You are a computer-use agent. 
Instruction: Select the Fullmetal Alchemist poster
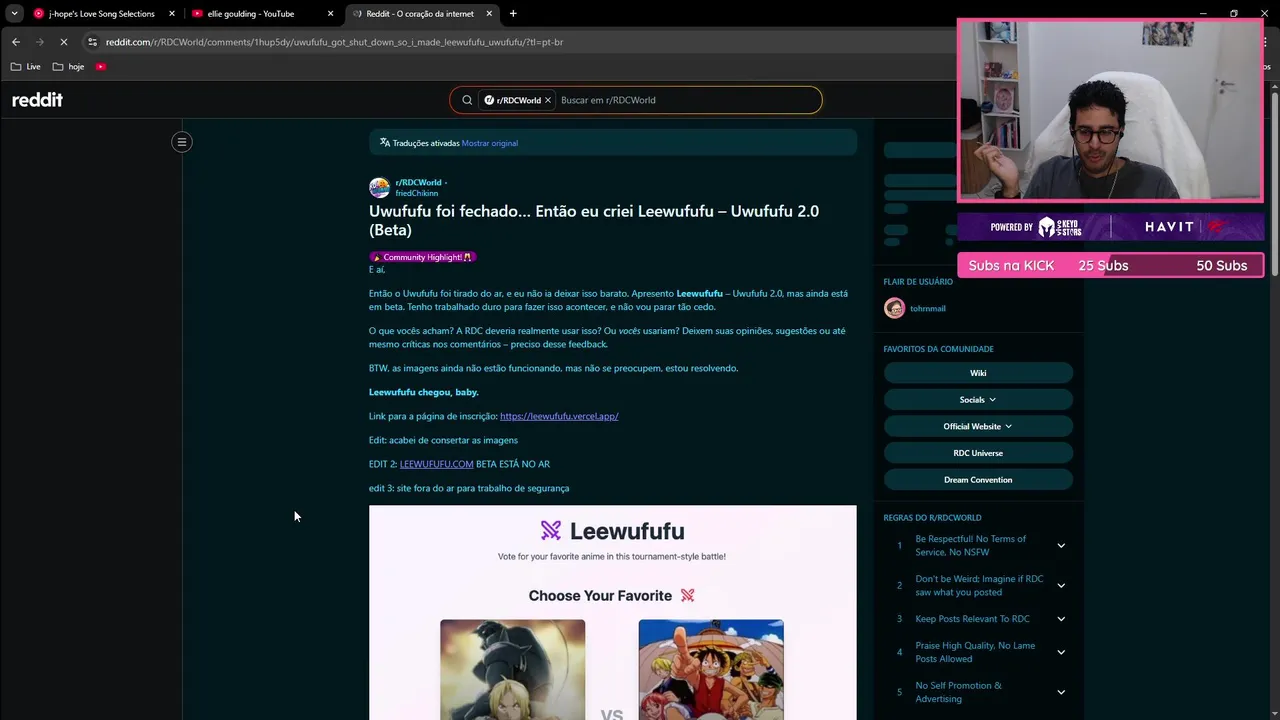[512, 669]
